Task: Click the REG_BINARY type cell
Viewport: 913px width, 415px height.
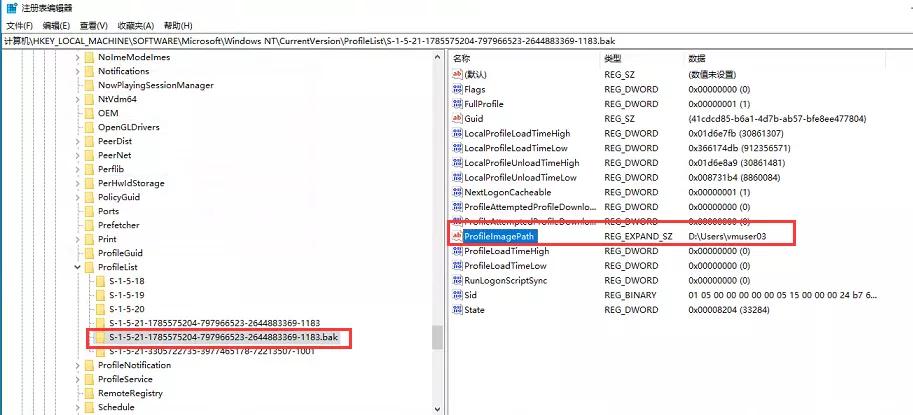Action: (630, 295)
